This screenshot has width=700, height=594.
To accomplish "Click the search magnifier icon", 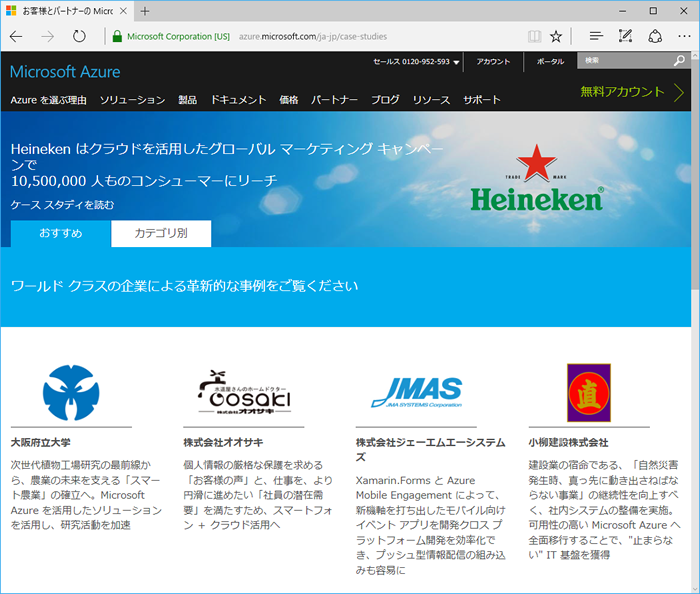I will (x=679, y=61).
